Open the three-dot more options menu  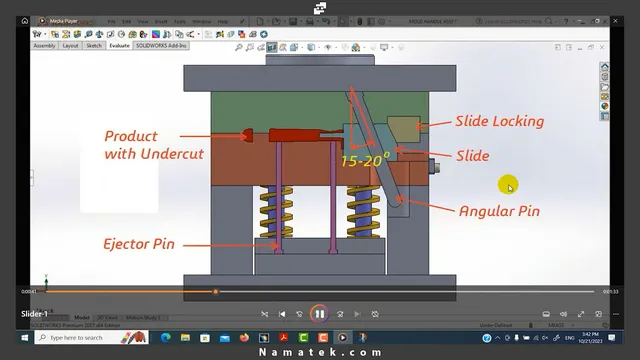coord(616,314)
